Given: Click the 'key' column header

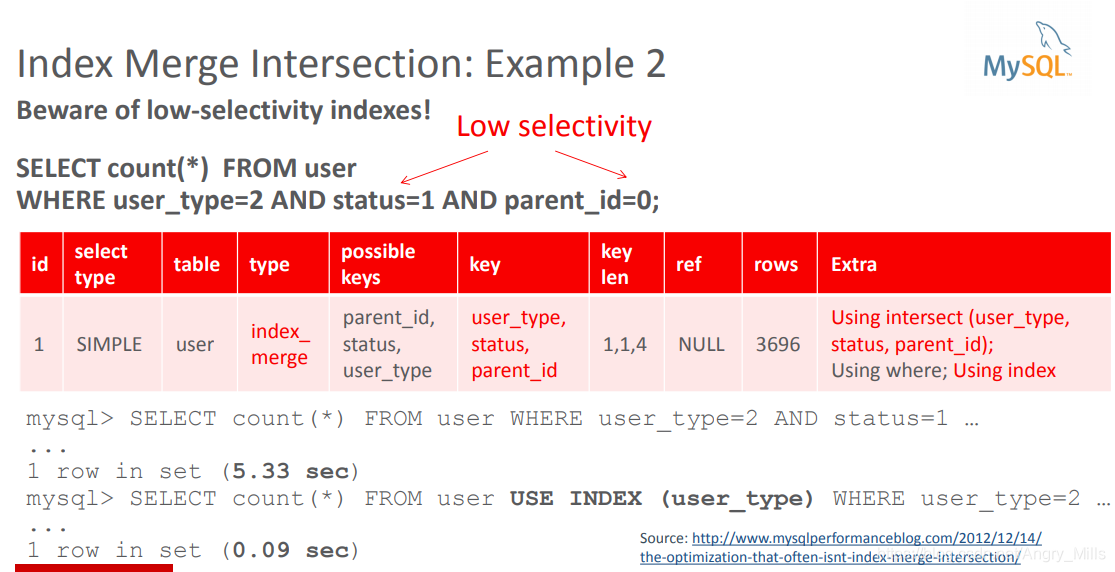Looking at the screenshot, I should 523,264.
